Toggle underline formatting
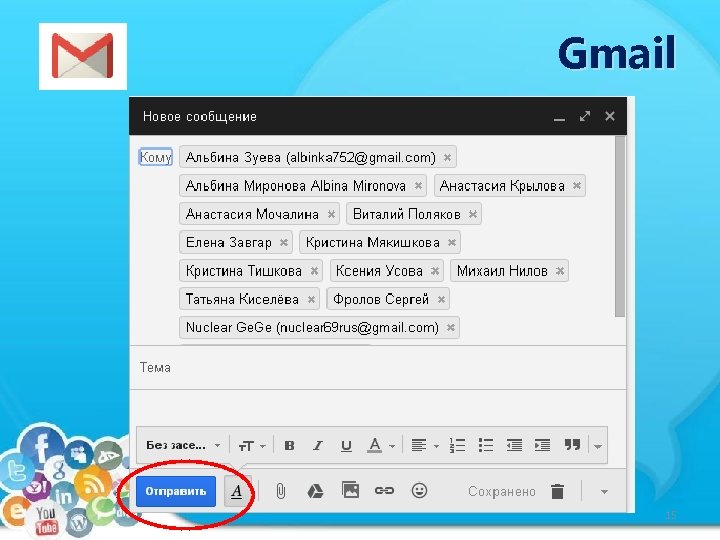The height and width of the screenshot is (540, 720). point(346,445)
